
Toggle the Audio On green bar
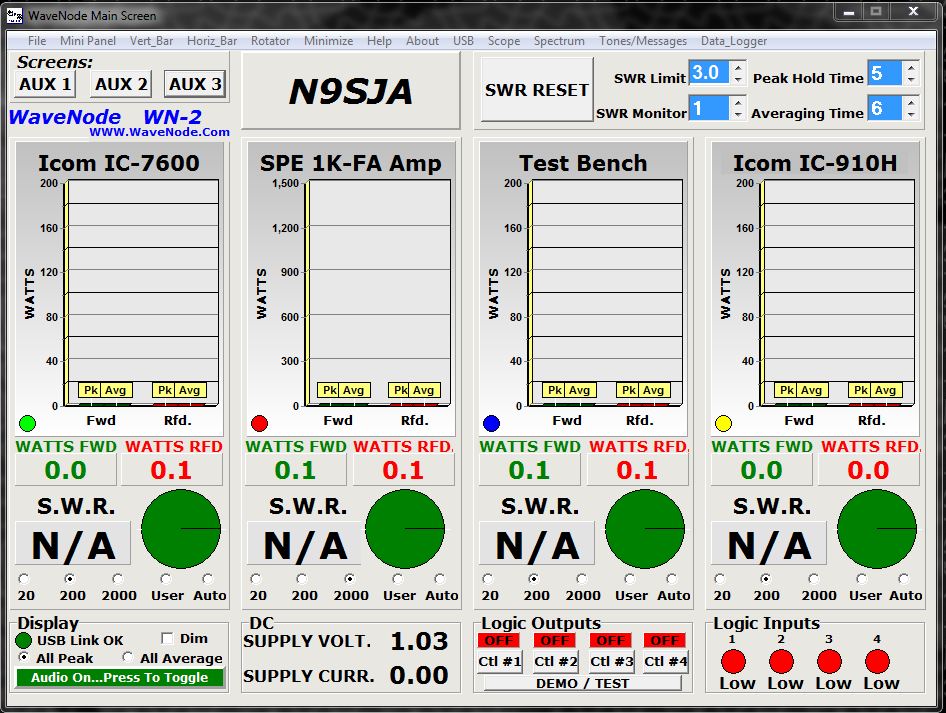120,678
